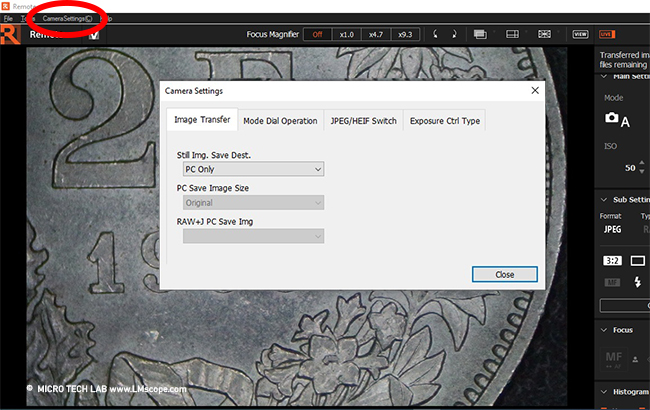
Task: Open the Still Img. Save Dest. dropdown
Action: pos(253,169)
